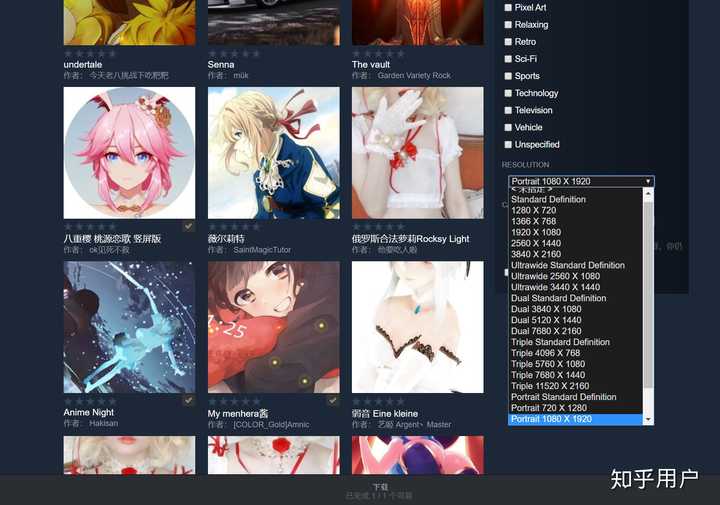The height and width of the screenshot is (505, 720).
Task: Click the Senna wallpaper title
Action: point(221,65)
